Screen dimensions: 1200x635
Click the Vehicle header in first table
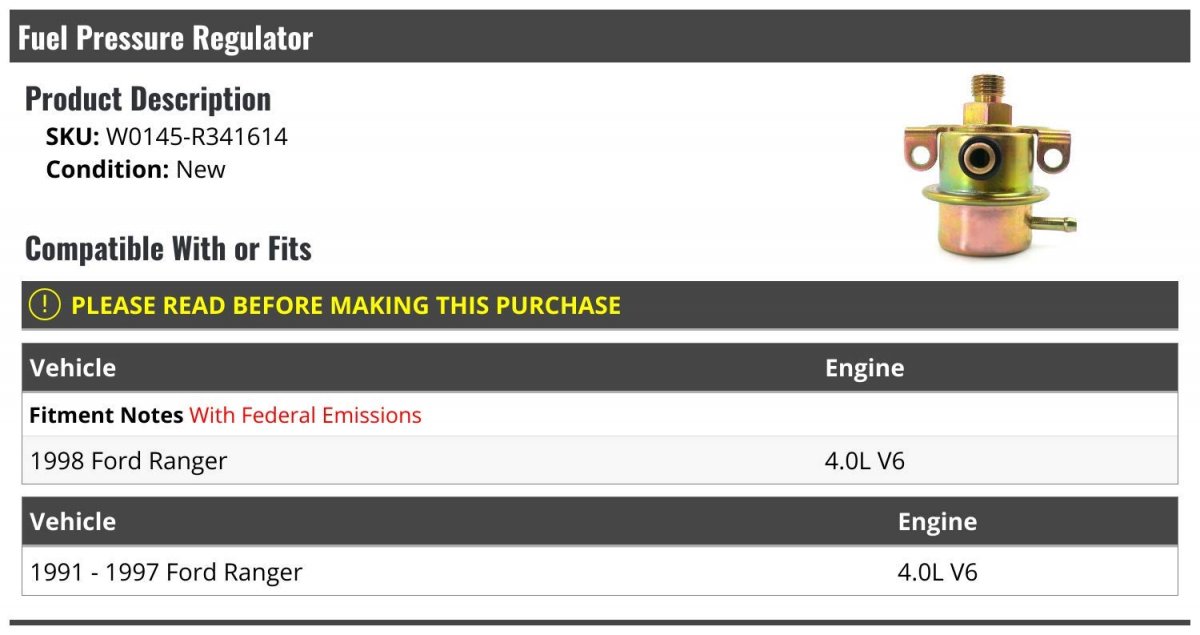(73, 367)
